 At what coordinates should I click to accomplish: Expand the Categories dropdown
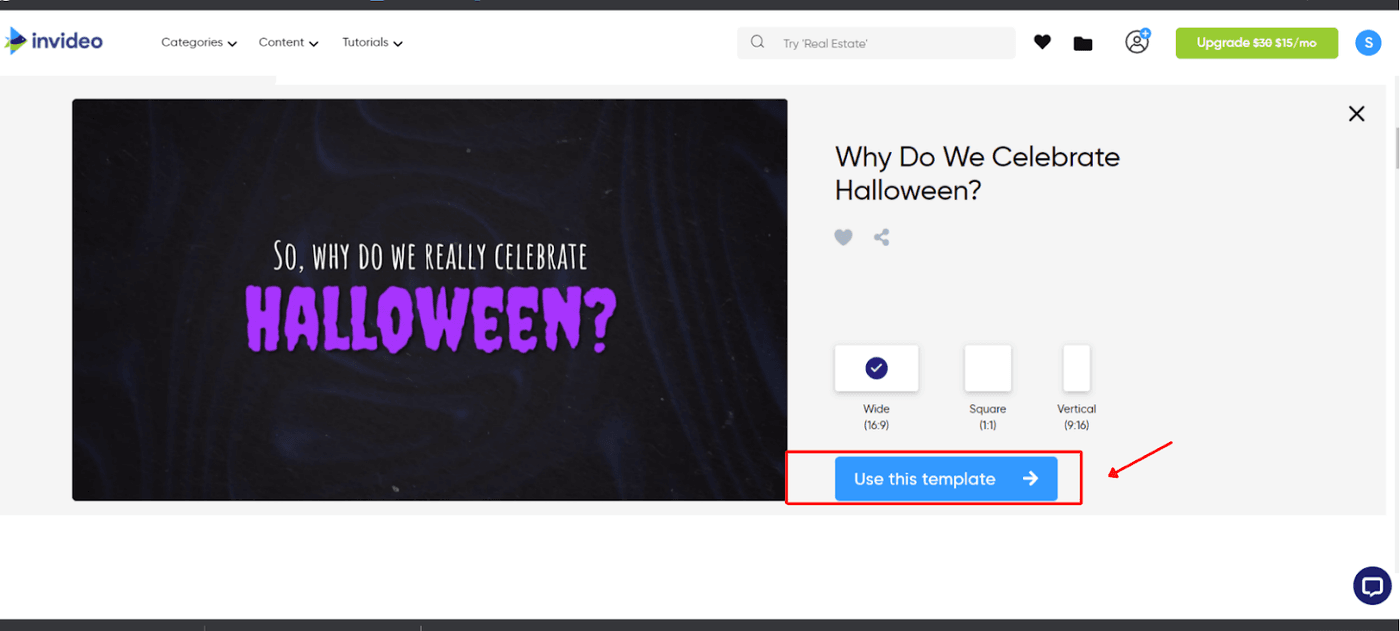(199, 43)
